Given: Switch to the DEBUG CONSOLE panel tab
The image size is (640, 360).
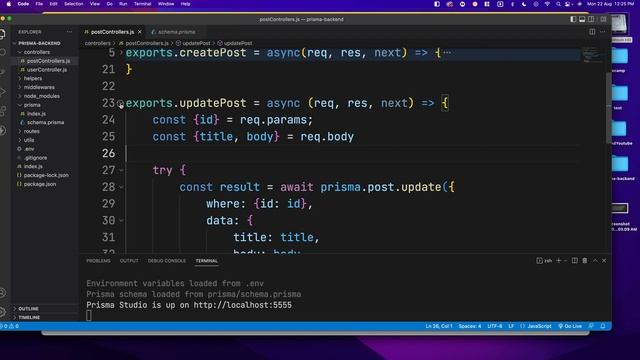Looking at the screenshot, I should click(x=167, y=261).
